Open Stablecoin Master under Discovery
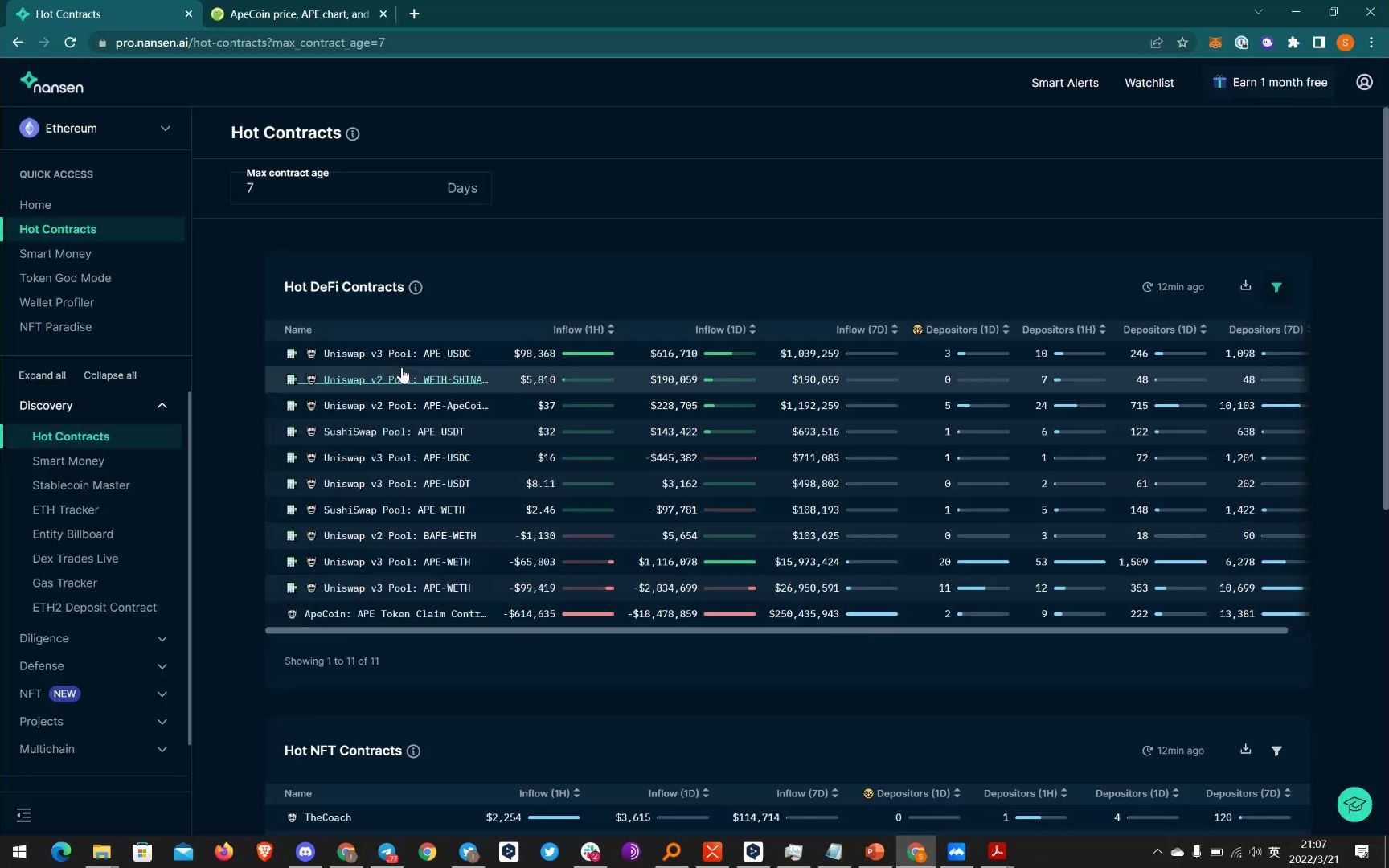The image size is (1389, 868). point(80,485)
